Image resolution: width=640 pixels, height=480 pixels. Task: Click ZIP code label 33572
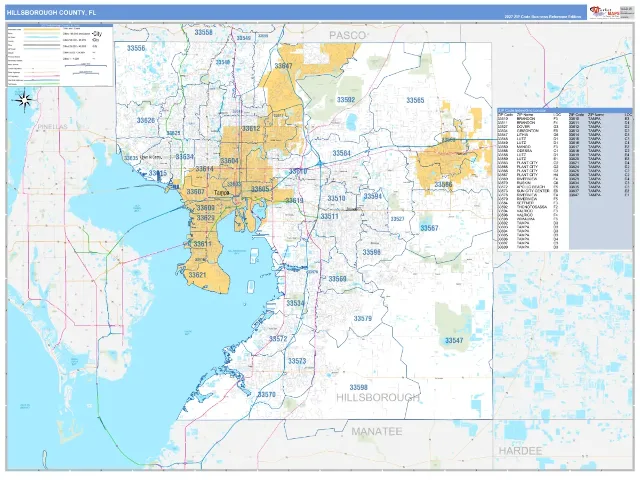278,339
